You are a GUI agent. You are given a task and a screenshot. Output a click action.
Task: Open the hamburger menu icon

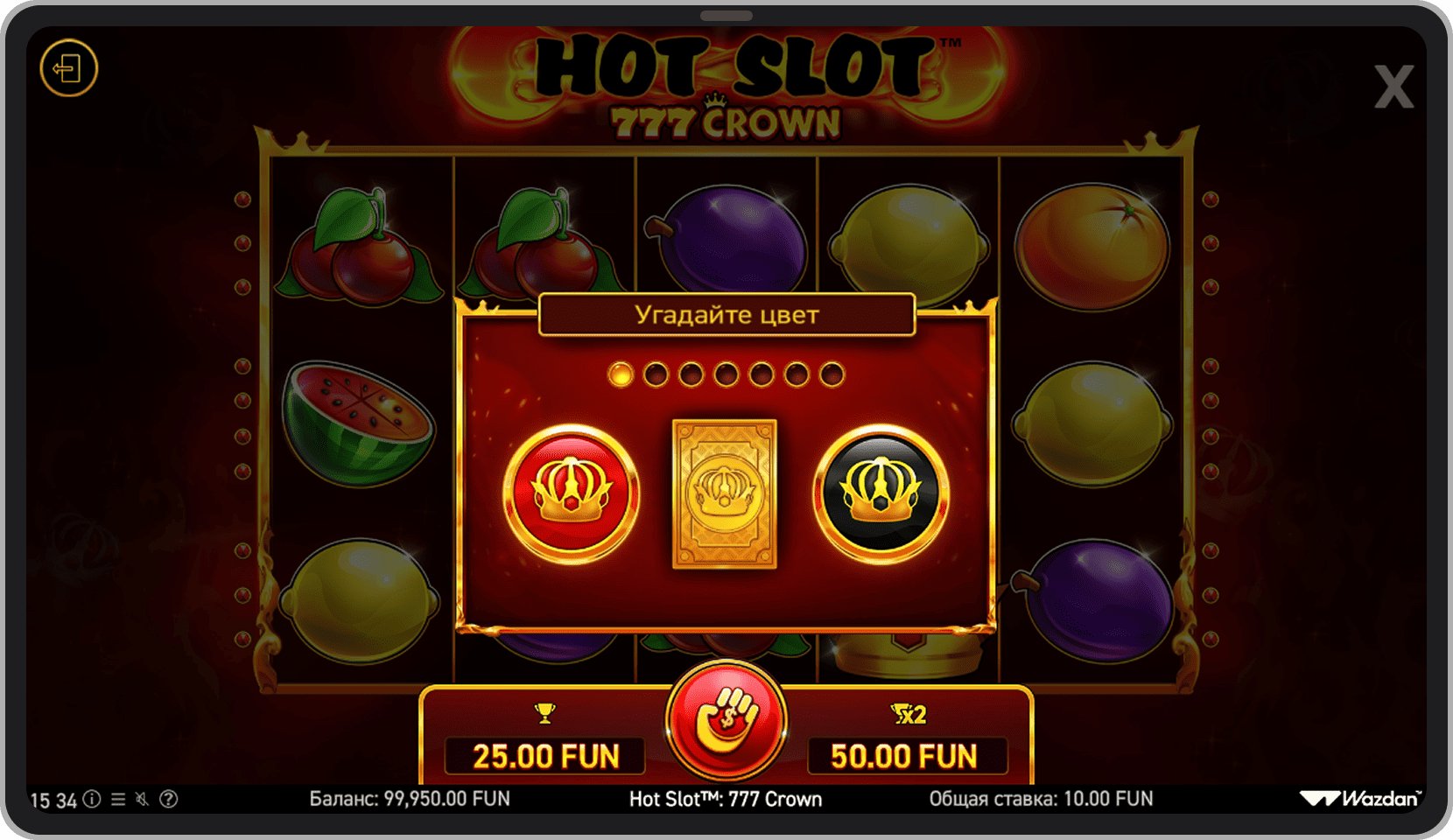pyautogui.click(x=118, y=799)
